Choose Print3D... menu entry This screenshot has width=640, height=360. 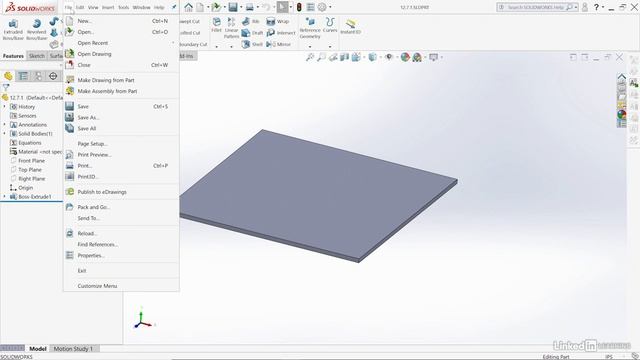[121, 177]
